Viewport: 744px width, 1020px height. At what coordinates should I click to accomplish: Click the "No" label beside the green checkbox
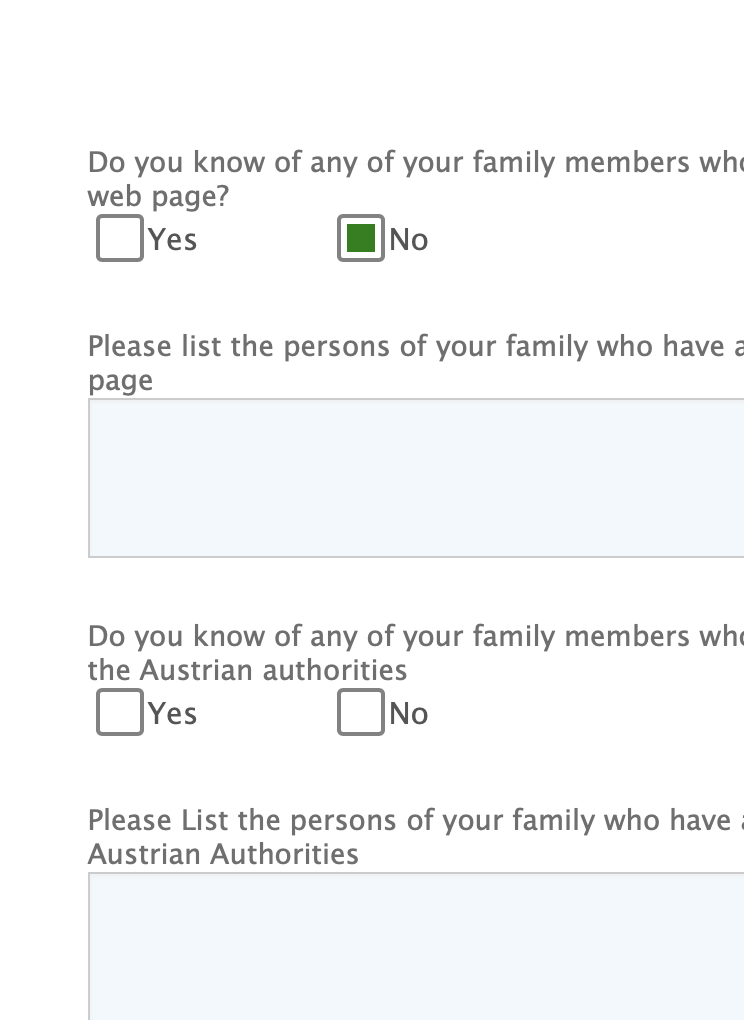408,240
